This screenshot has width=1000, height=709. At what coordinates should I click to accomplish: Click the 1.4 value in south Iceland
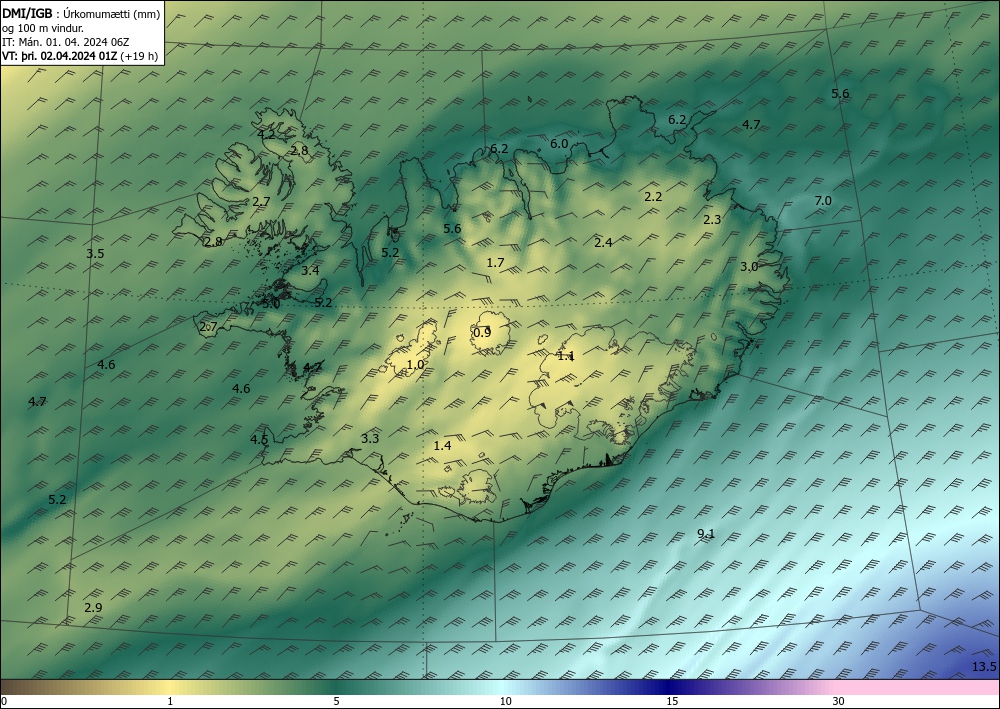click(x=442, y=445)
